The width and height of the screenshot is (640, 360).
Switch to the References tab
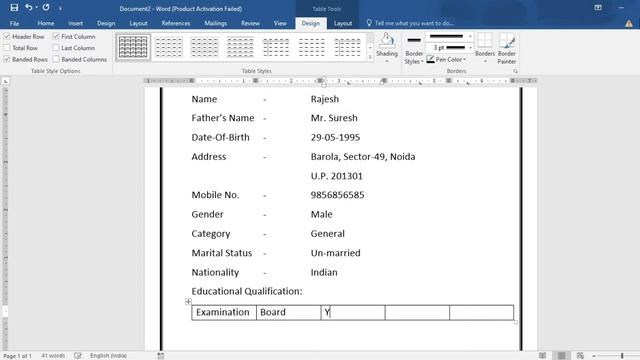click(x=176, y=23)
